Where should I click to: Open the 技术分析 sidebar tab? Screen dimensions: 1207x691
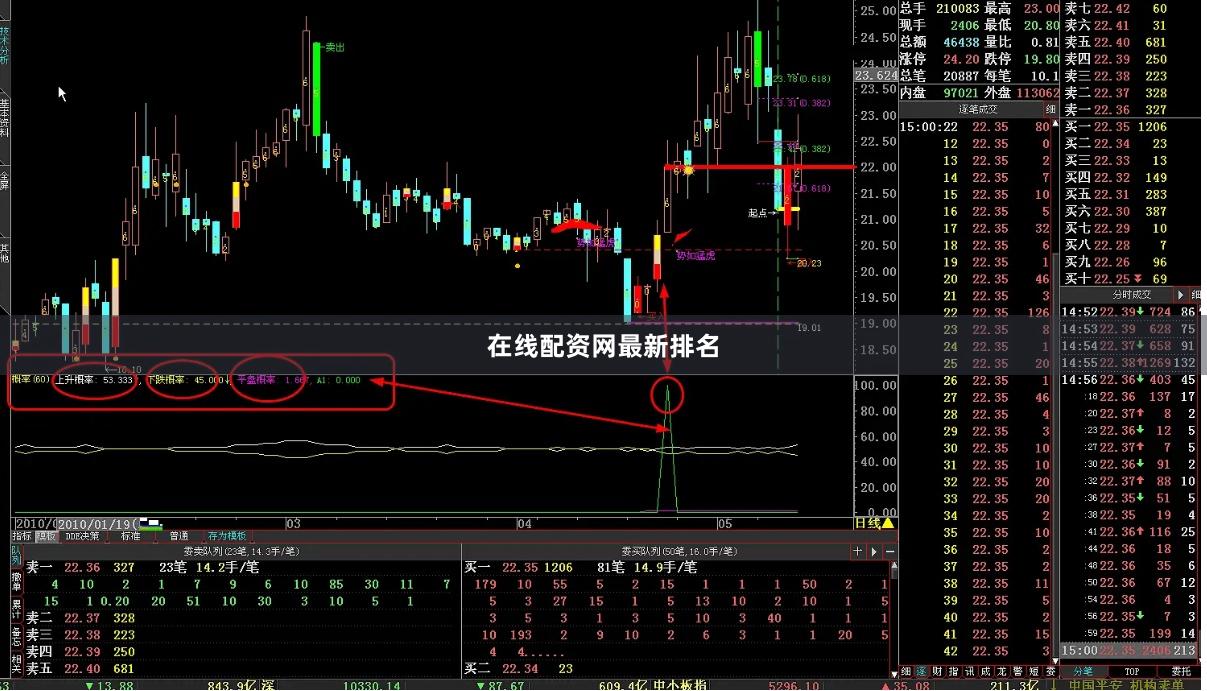click(x=4, y=45)
